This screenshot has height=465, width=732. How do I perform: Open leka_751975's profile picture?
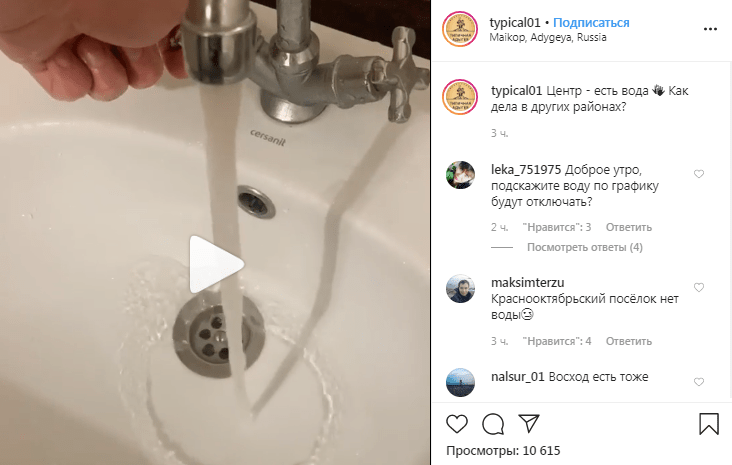click(460, 175)
